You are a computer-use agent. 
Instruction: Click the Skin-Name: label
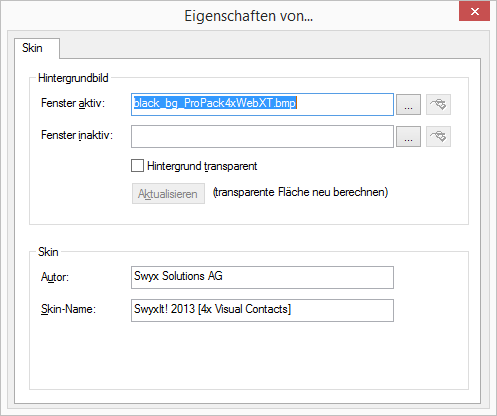point(68,309)
